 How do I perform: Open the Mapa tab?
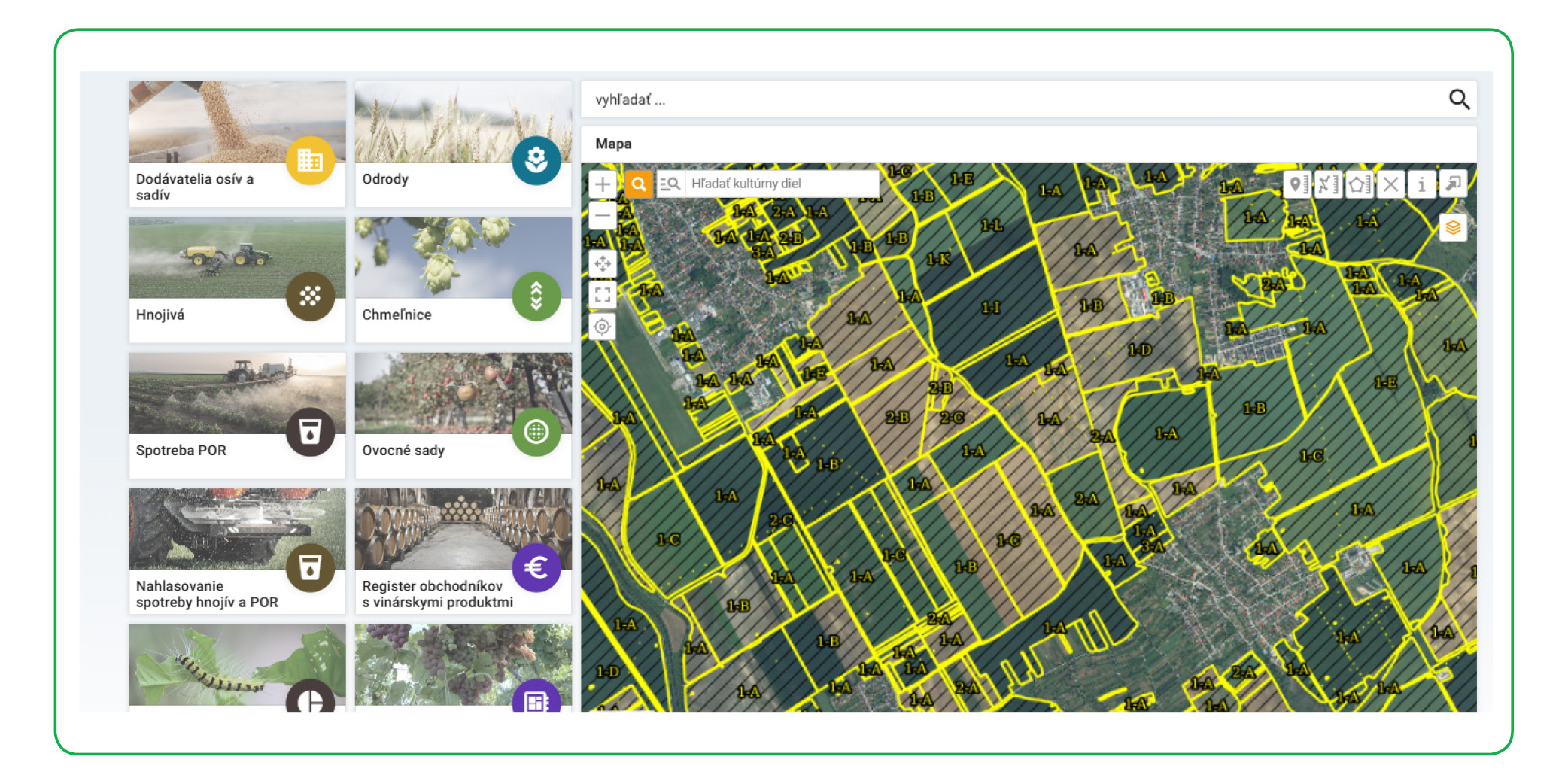(x=613, y=144)
